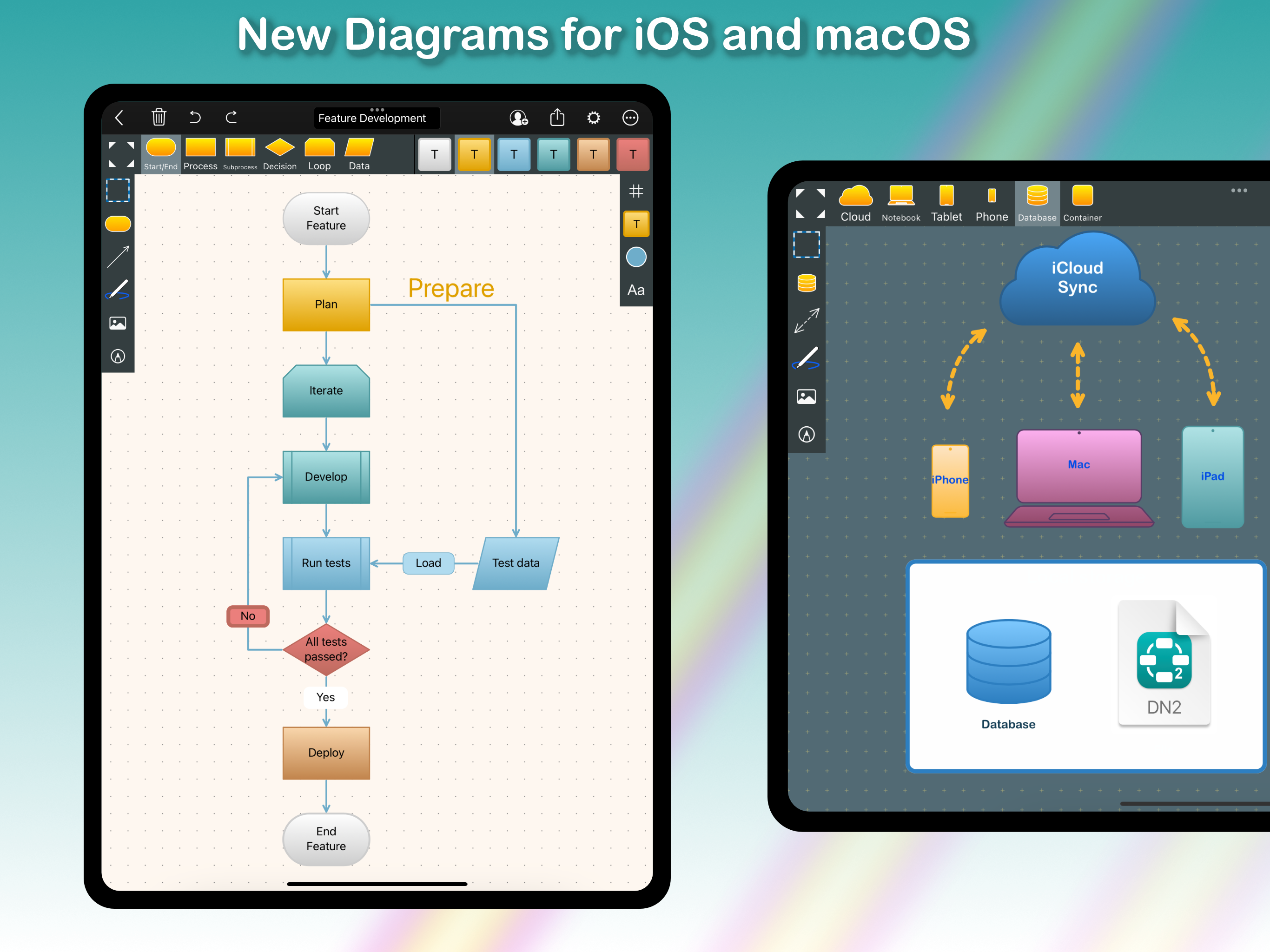1270x952 pixels.
Task: Select the iPhone shape on canvas
Action: [950, 481]
